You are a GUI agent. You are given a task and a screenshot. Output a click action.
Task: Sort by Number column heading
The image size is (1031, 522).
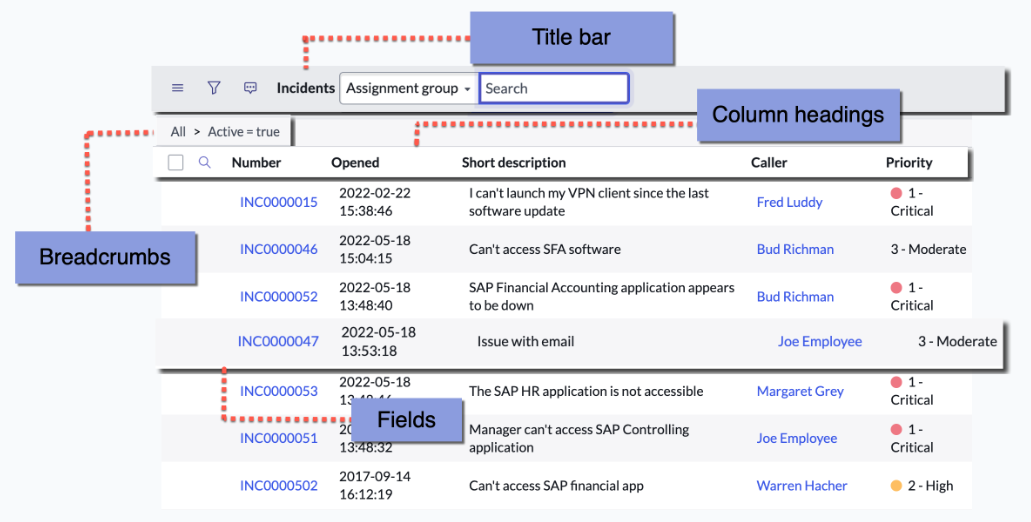(x=256, y=162)
